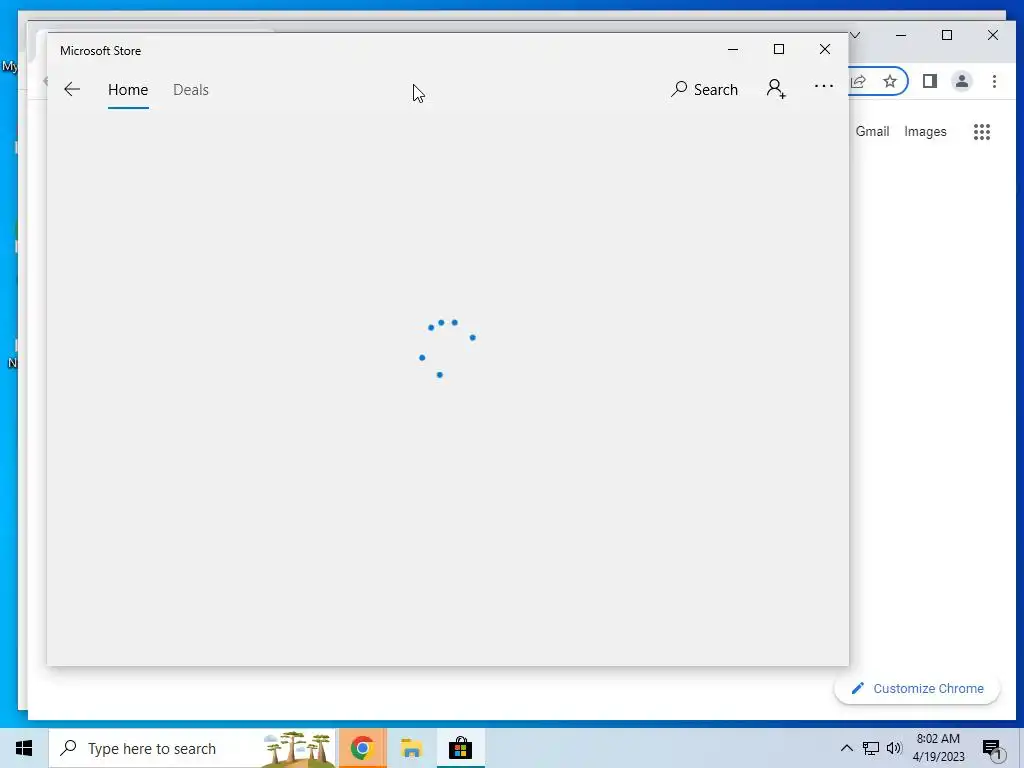Click the Customize Chrome button
Viewport: 1024px width, 768px height.
click(917, 688)
